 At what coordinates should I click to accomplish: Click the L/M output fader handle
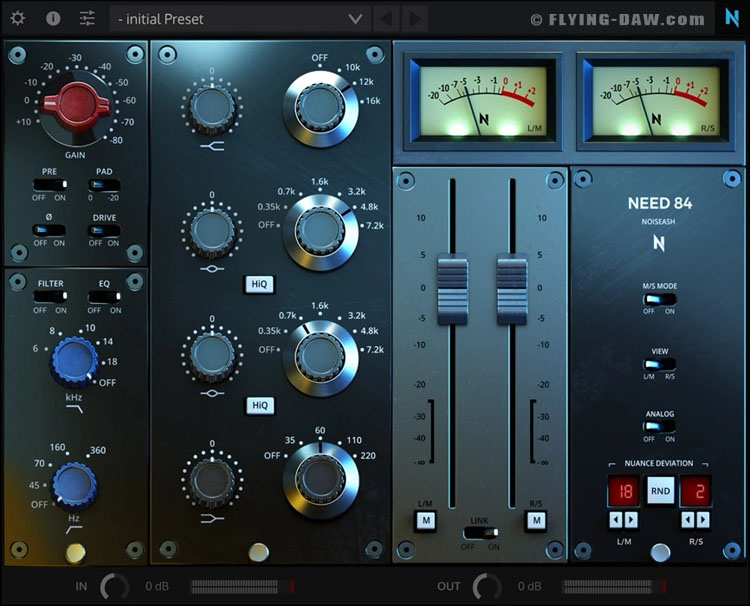(452, 289)
